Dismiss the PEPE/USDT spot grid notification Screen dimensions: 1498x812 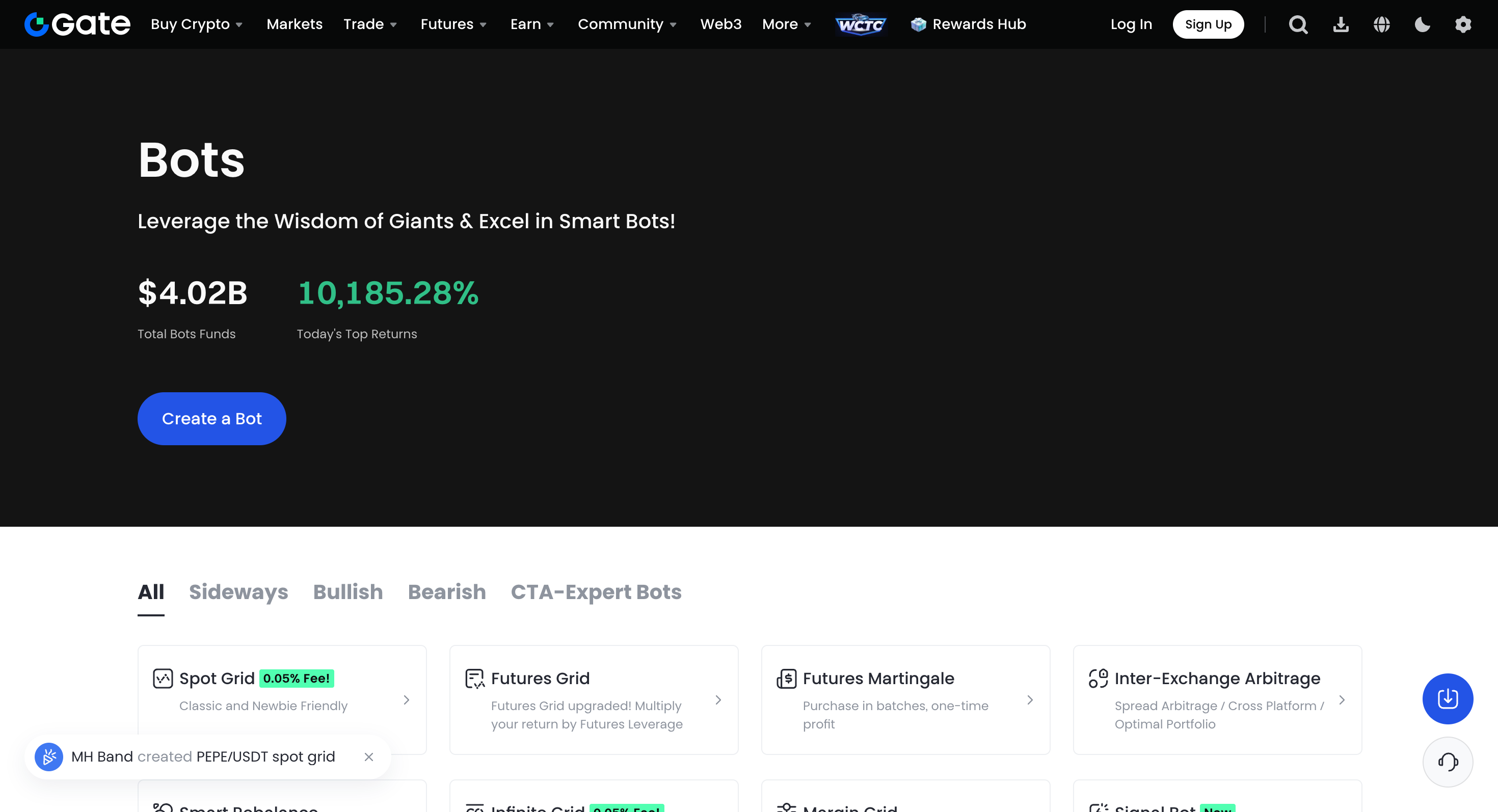pos(369,757)
